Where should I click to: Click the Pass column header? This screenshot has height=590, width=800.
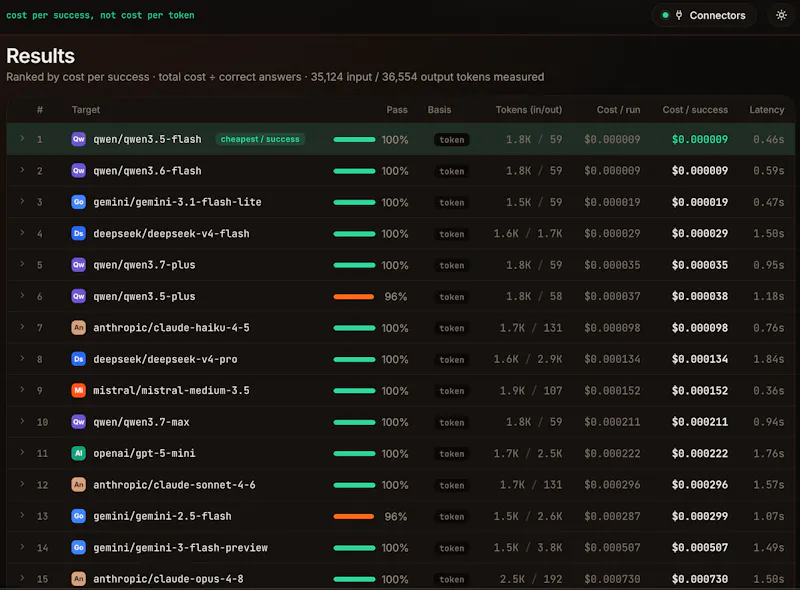(x=397, y=110)
